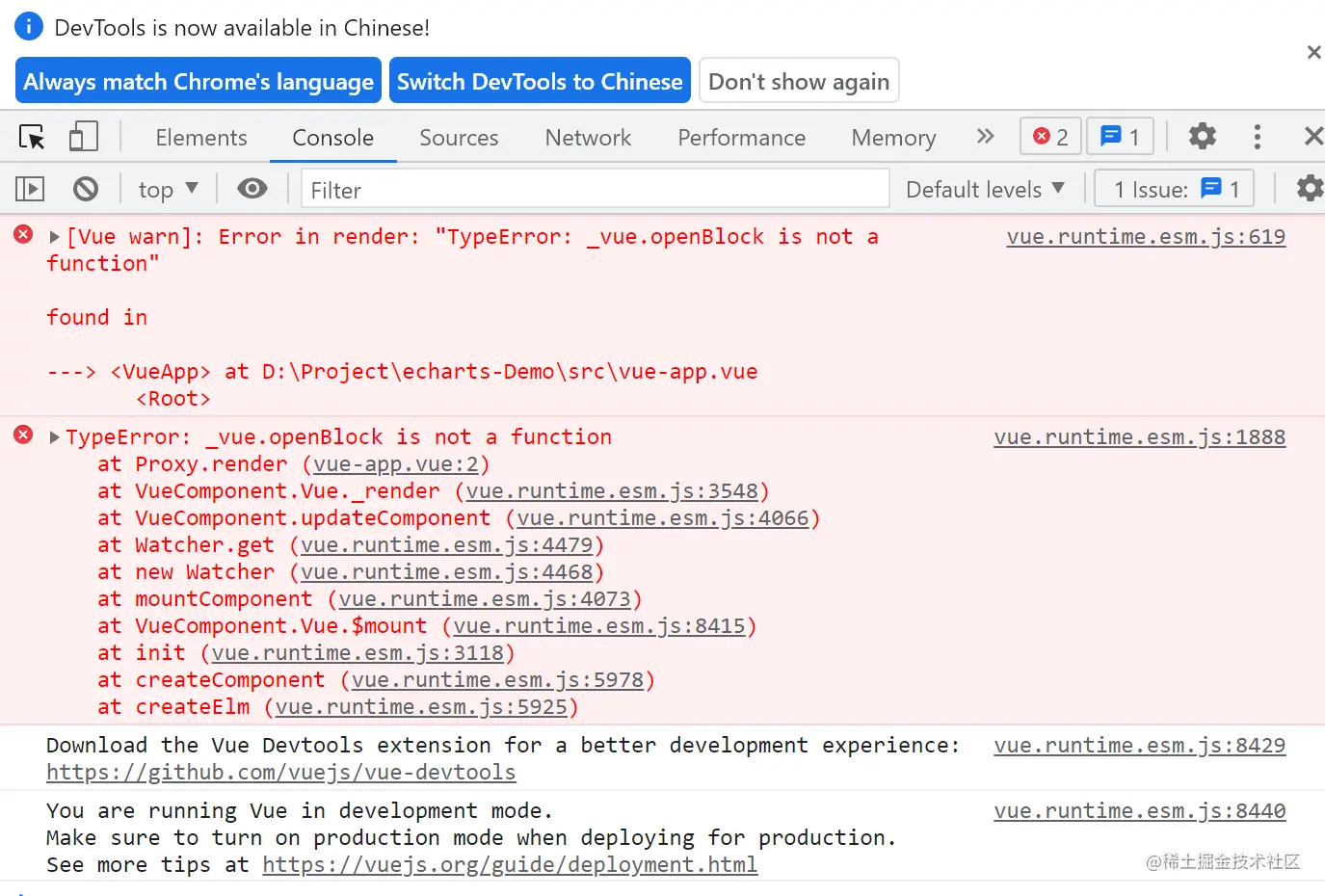1325x896 pixels.
Task: Open source link vue.runtime.esm.js:8440
Action: click(1139, 811)
